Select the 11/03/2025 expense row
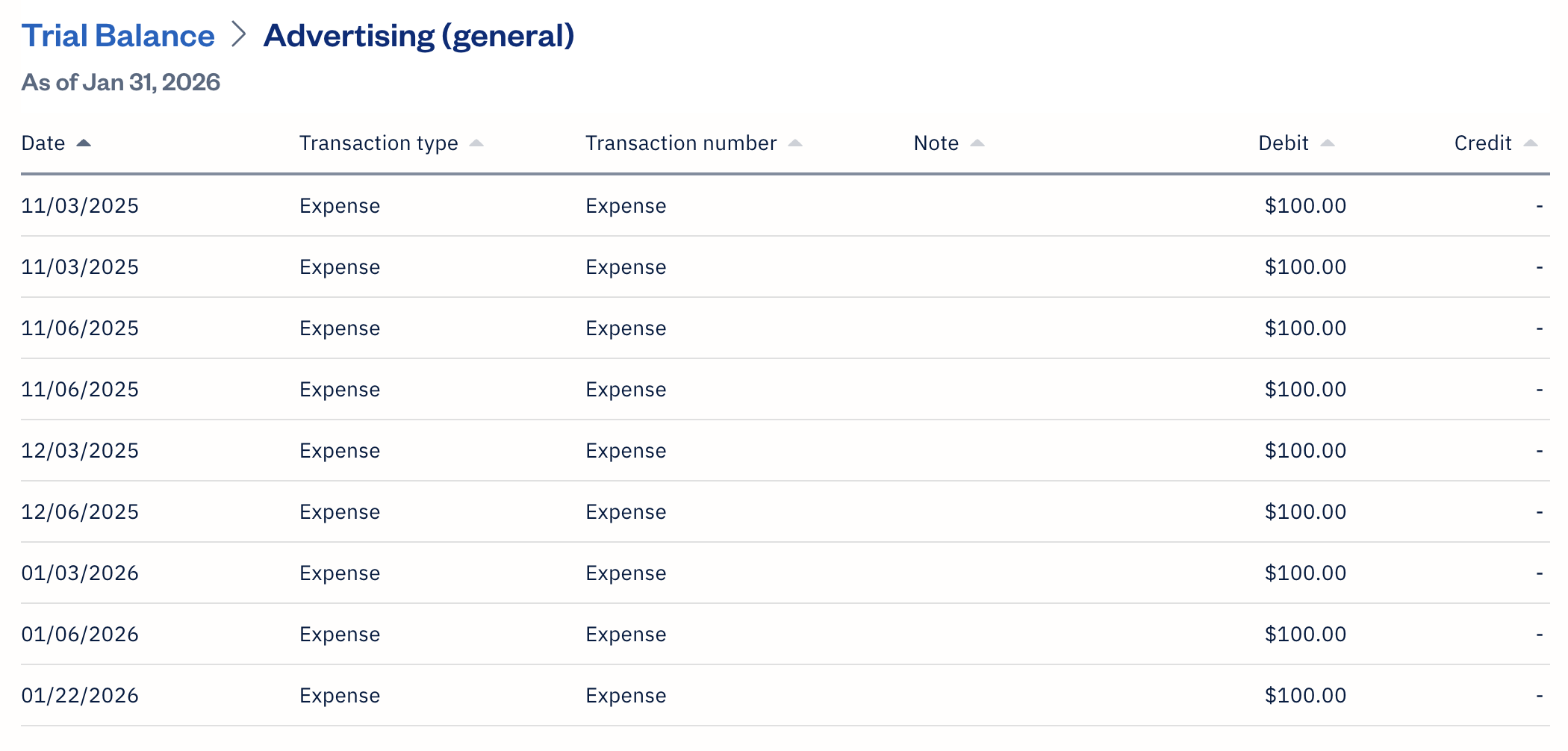Image resolution: width=1568 pixels, height=751 pixels. point(80,205)
